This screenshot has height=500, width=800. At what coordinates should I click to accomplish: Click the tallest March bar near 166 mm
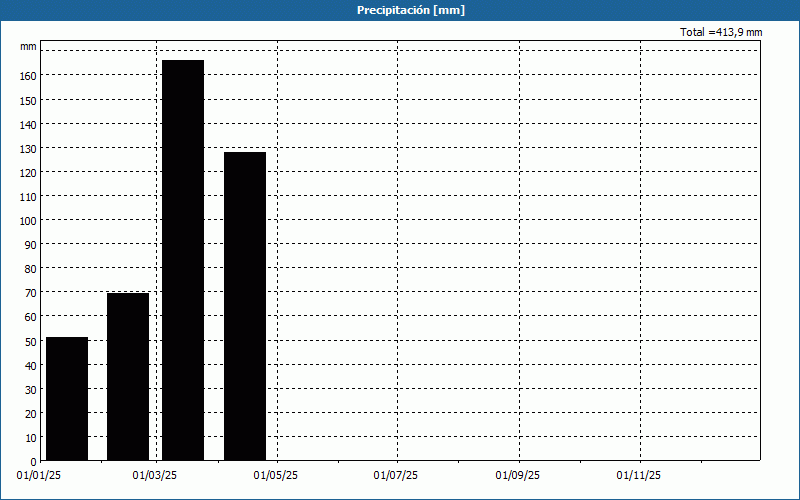(183, 260)
